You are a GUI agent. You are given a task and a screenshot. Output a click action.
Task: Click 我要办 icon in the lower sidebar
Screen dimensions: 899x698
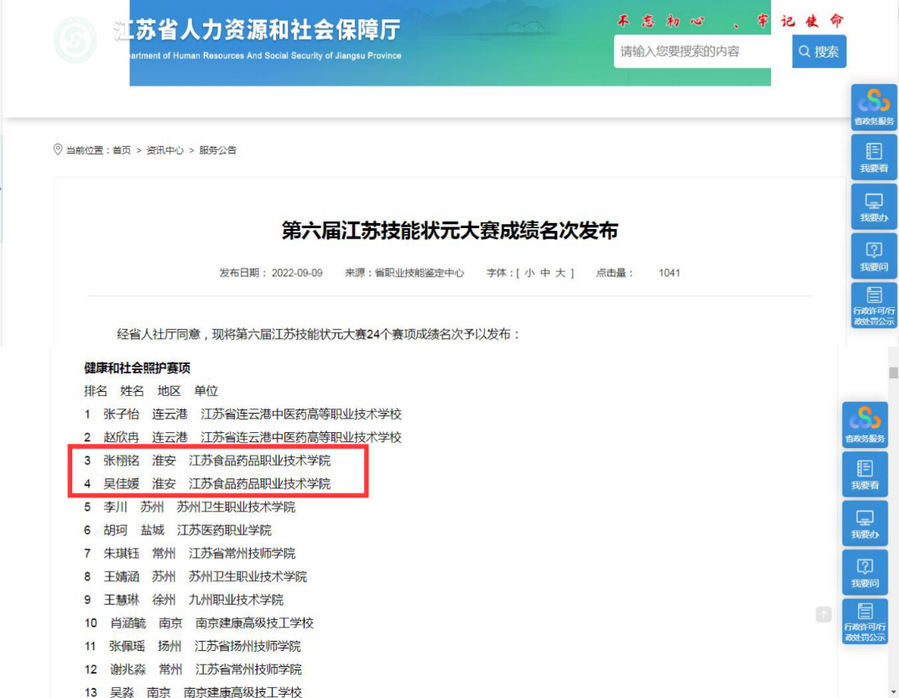click(x=864, y=523)
